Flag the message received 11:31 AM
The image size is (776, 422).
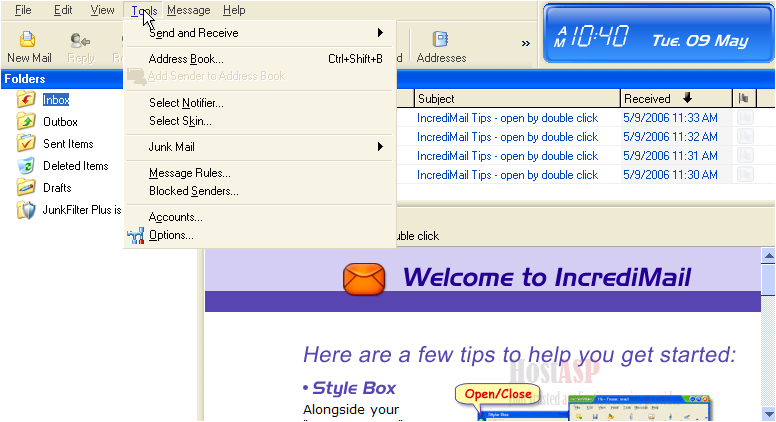(x=745, y=156)
